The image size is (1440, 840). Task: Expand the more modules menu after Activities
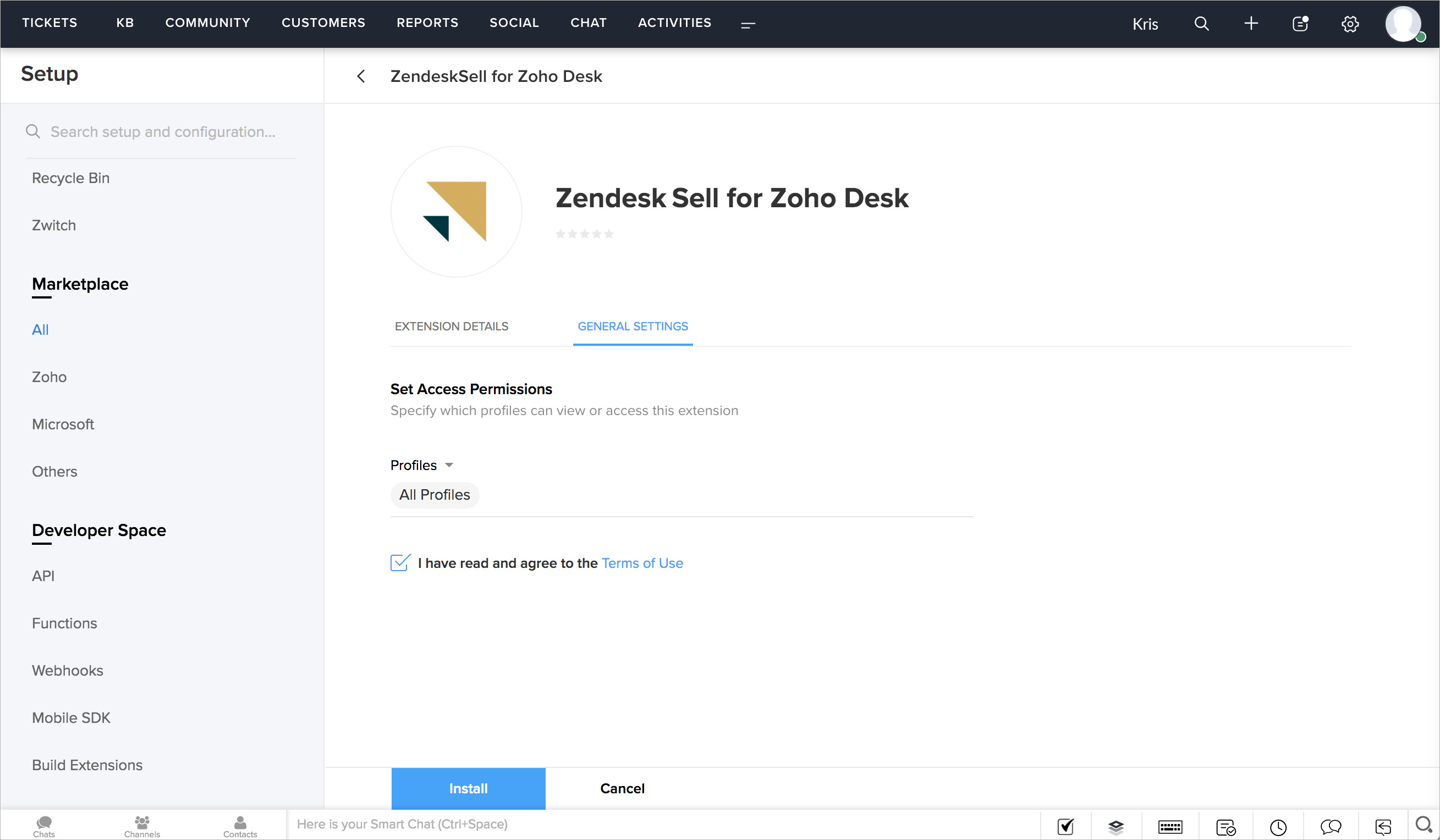click(x=748, y=25)
